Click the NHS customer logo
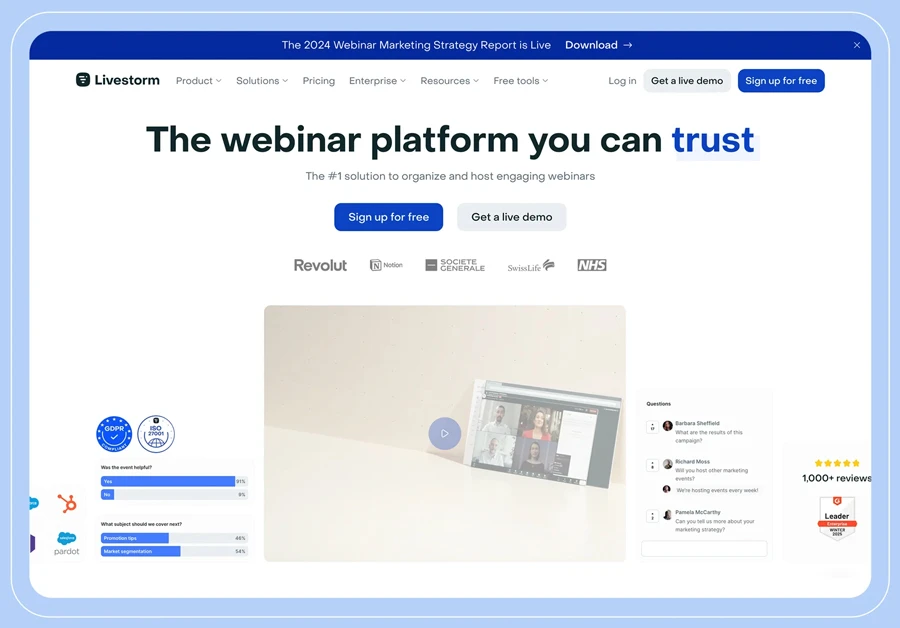 tap(592, 264)
